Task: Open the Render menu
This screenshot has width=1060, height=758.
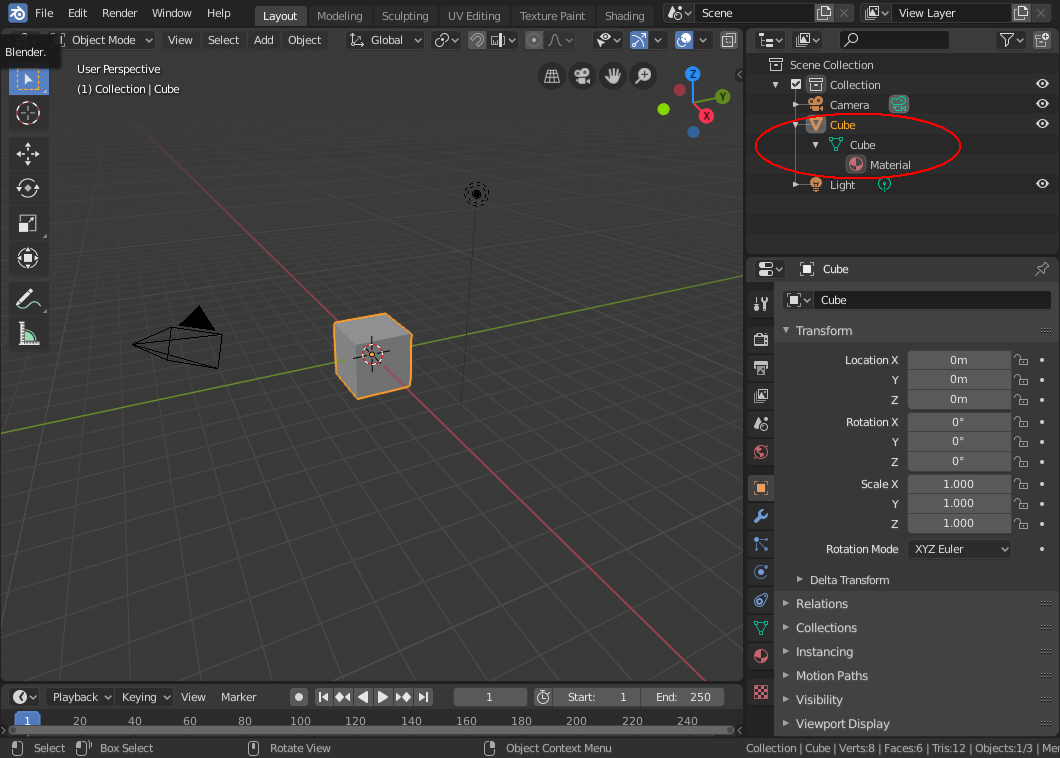Action: (120, 13)
